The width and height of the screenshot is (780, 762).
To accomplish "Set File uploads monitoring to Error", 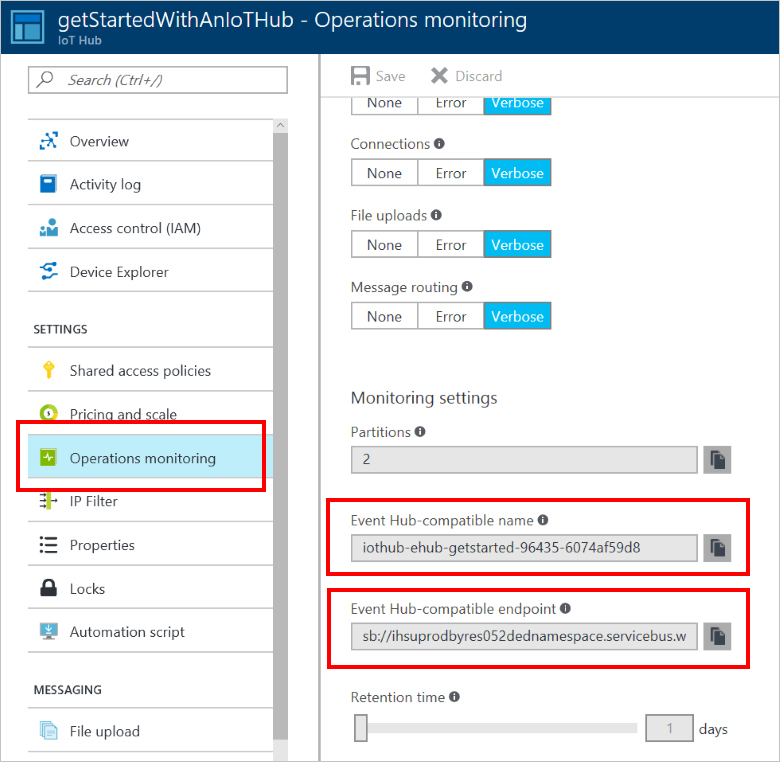I will click(x=451, y=244).
